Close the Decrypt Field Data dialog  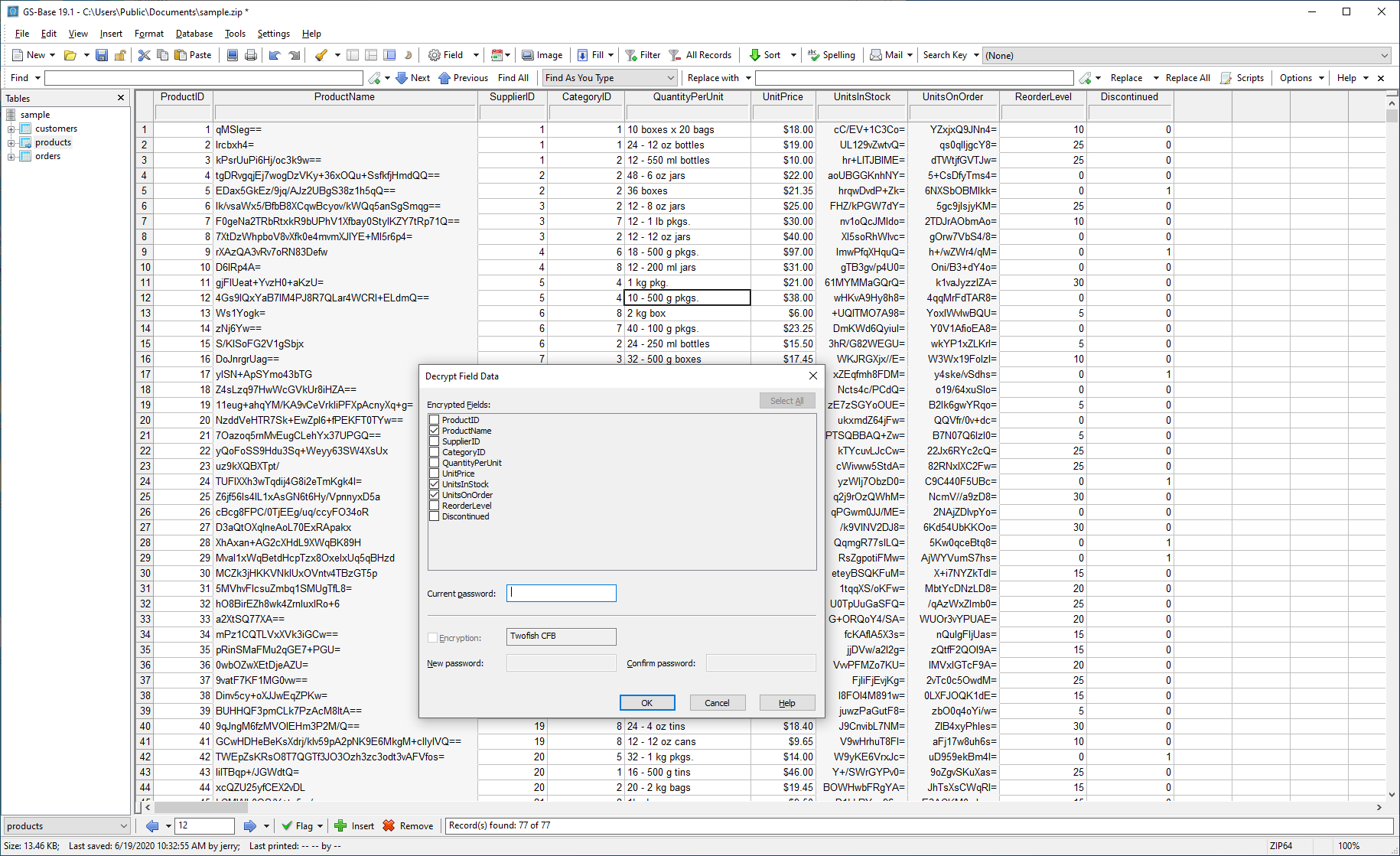pos(813,376)
